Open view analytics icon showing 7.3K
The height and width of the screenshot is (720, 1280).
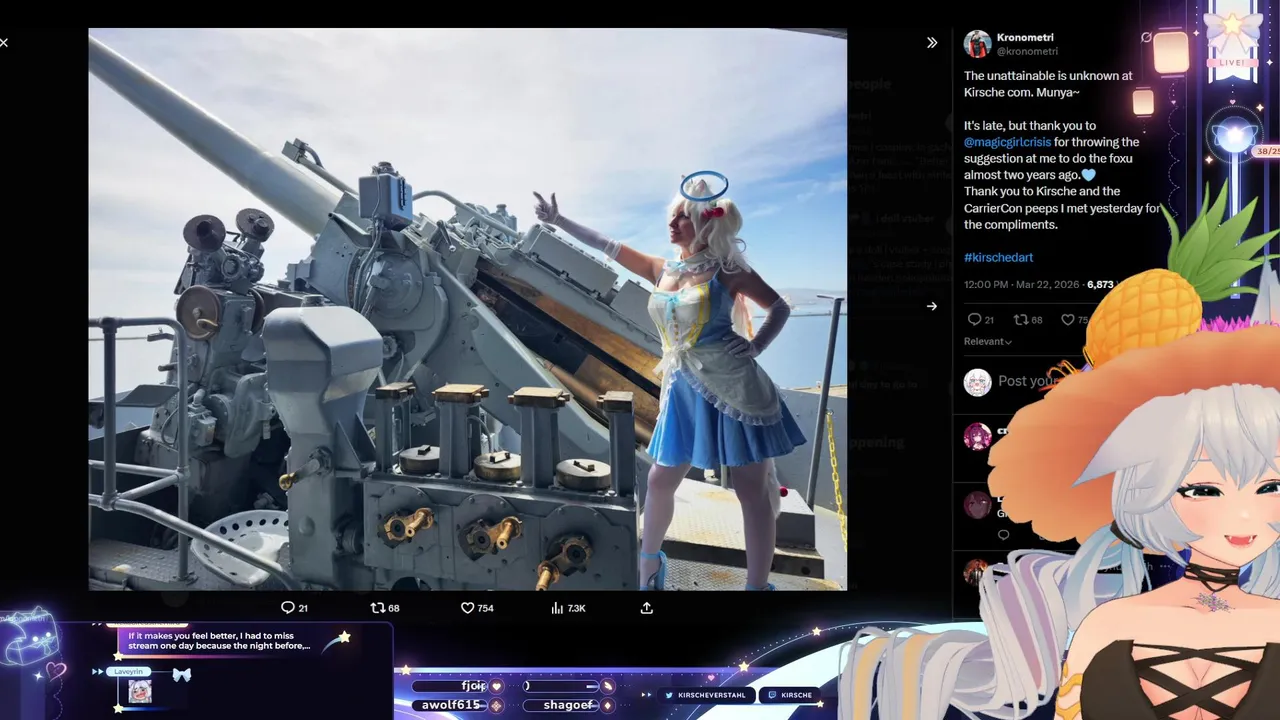point(557,607)
